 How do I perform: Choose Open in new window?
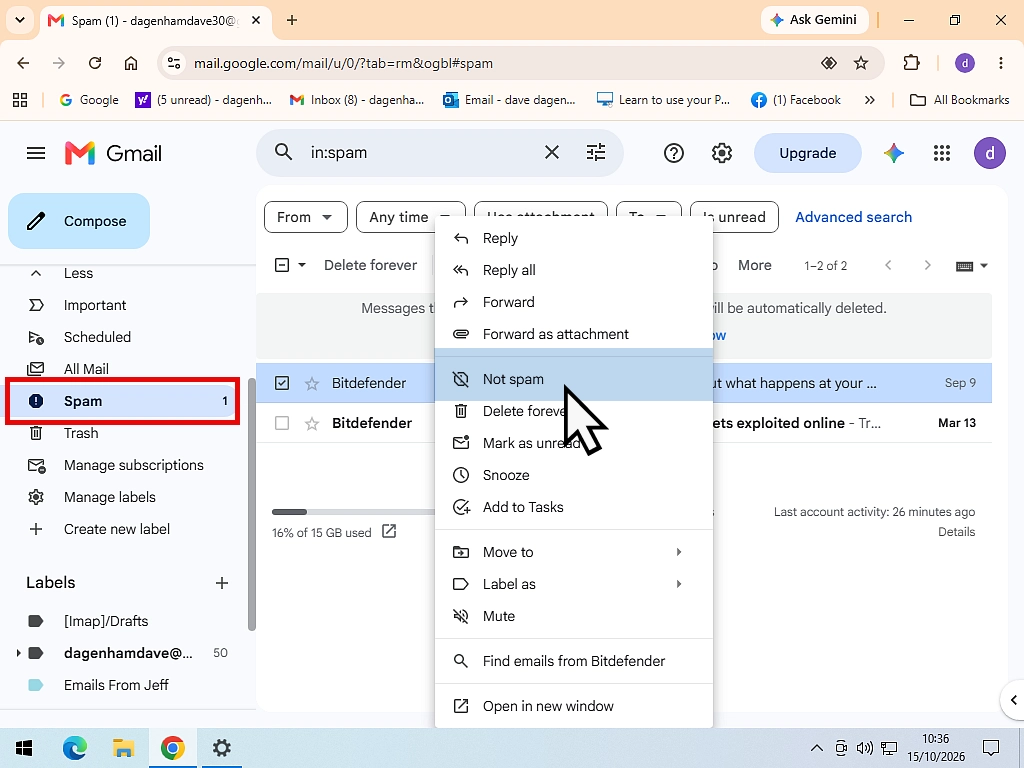573,707
